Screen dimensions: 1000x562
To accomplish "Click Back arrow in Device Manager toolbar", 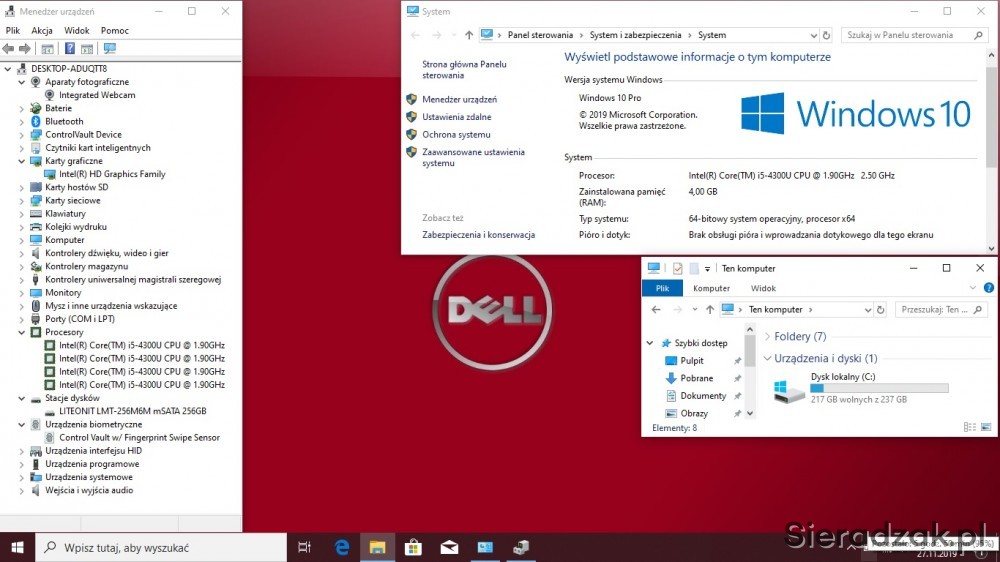I will (8, 48).
